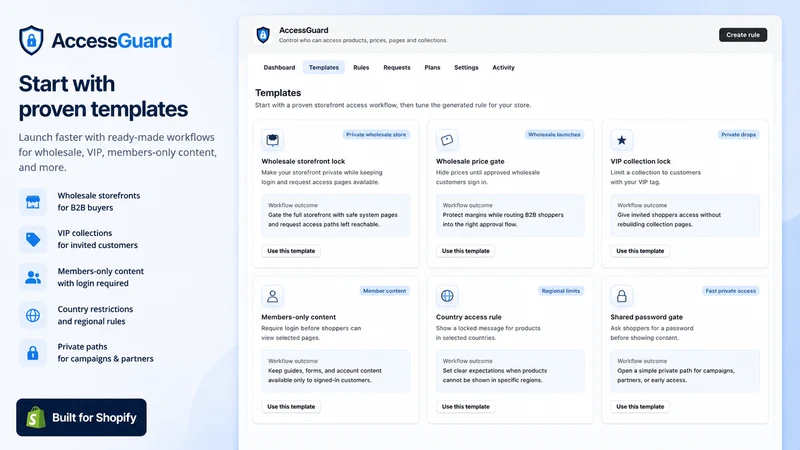Image resolution: width=800 pixels, height=450 pixels.
Task: Click the Members-only content person icon
Action: tap(272, 296)
